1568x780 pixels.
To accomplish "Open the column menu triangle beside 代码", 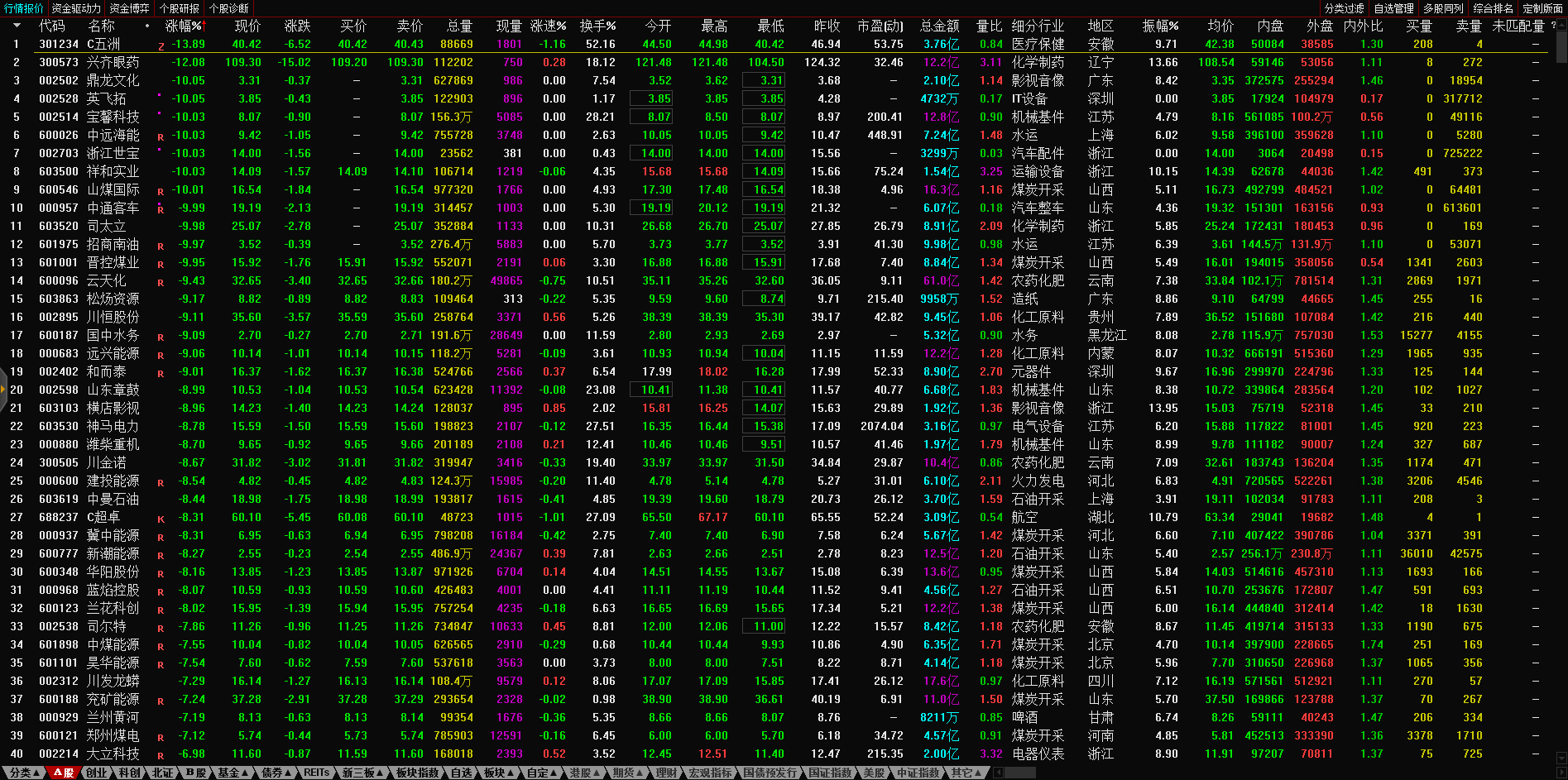I will [x=17, y=26].
